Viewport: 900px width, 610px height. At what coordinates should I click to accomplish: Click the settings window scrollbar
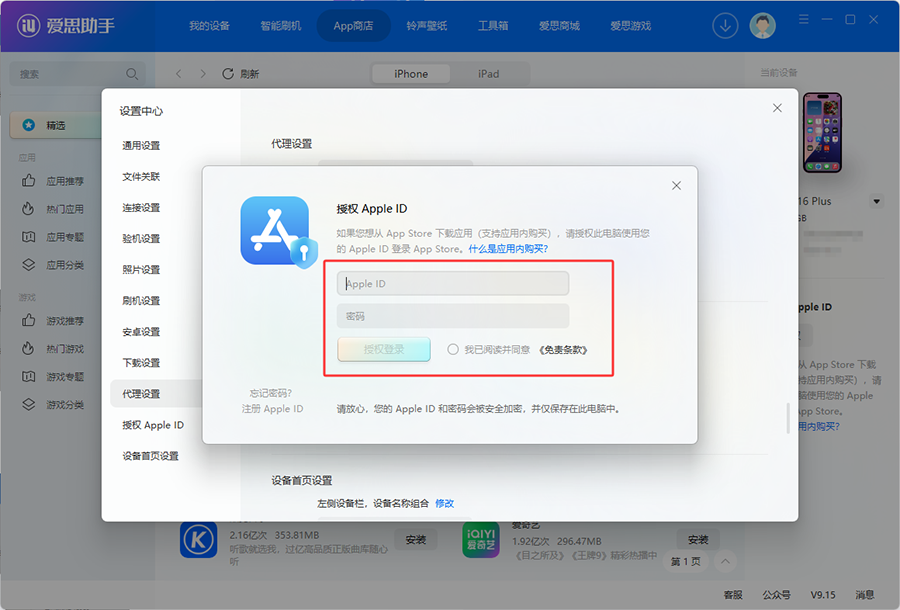(788, 418)
